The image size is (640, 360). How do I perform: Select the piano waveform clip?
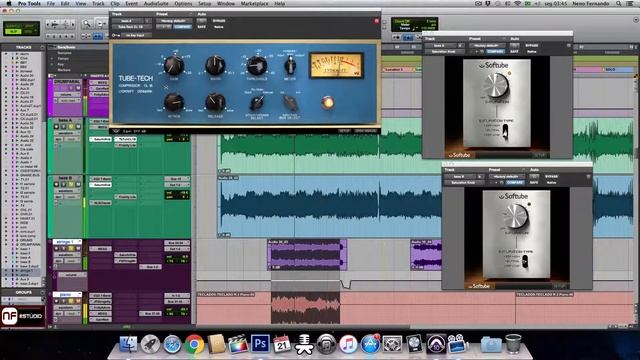[305, 308]
